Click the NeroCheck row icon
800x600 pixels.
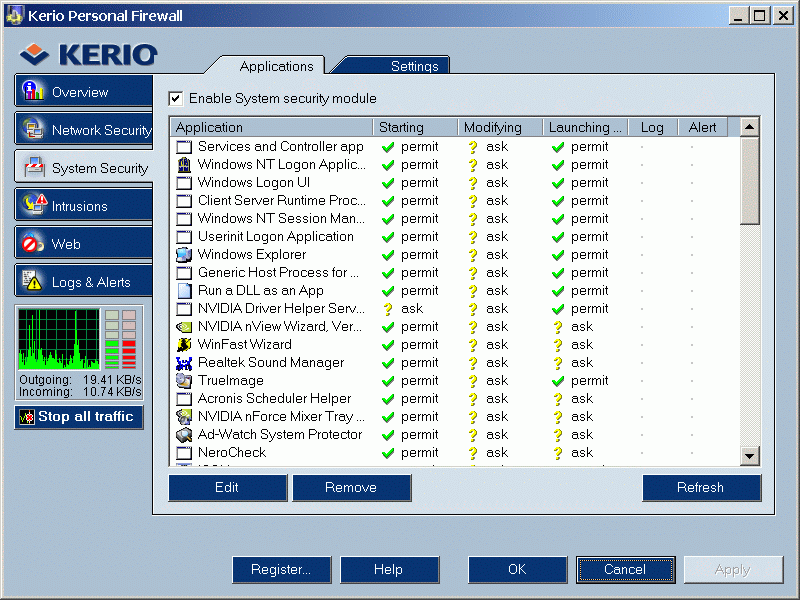pos(184,453)
